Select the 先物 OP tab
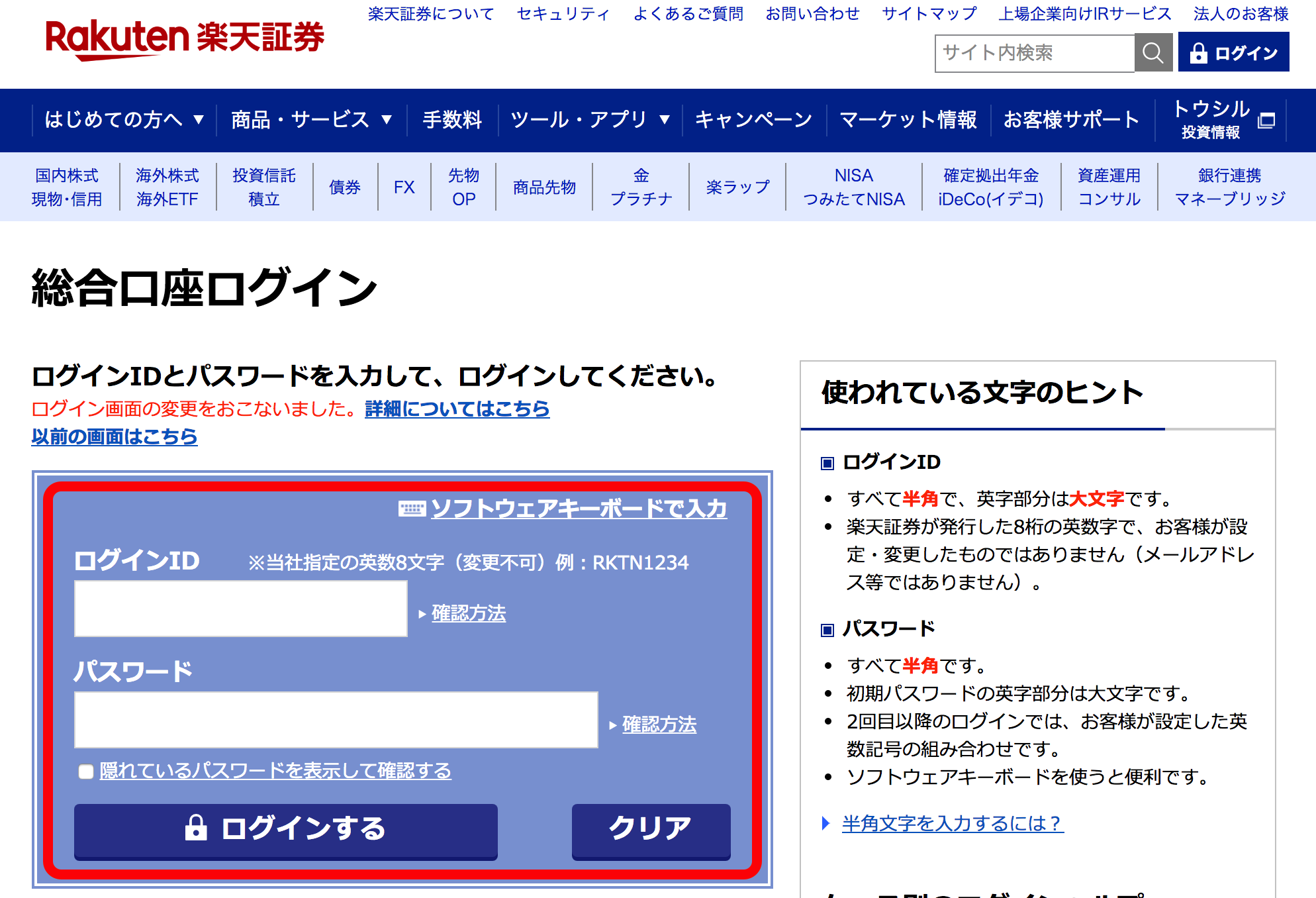The height and width of the screenshot is (898, 1316). coord(463,187)
